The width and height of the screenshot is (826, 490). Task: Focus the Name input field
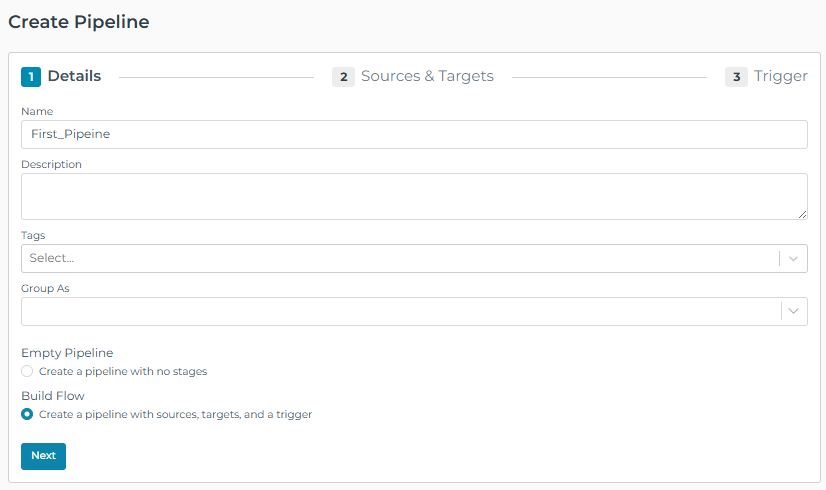click(x=414, y=134)
